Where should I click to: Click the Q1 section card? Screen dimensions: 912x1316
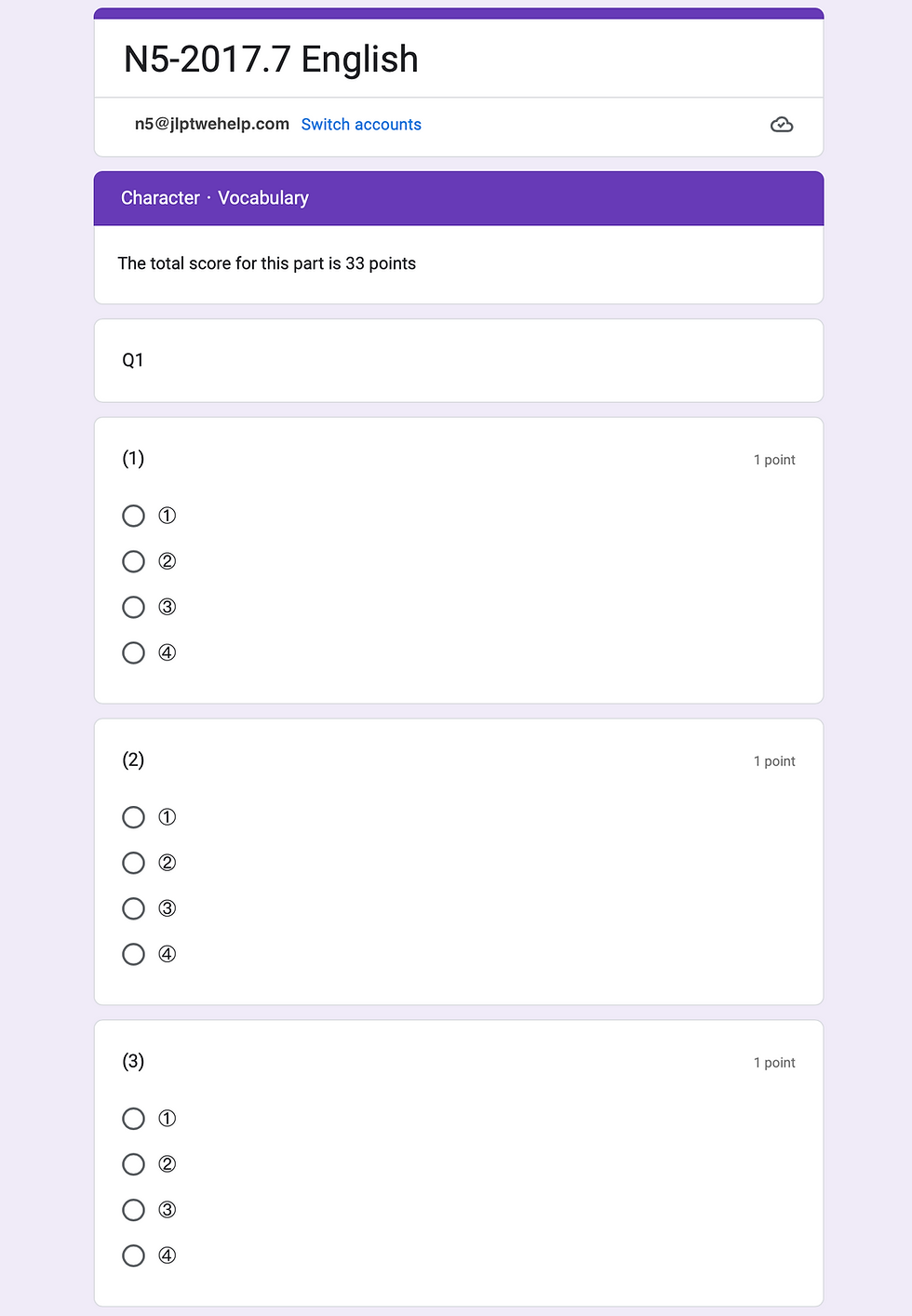459,360
